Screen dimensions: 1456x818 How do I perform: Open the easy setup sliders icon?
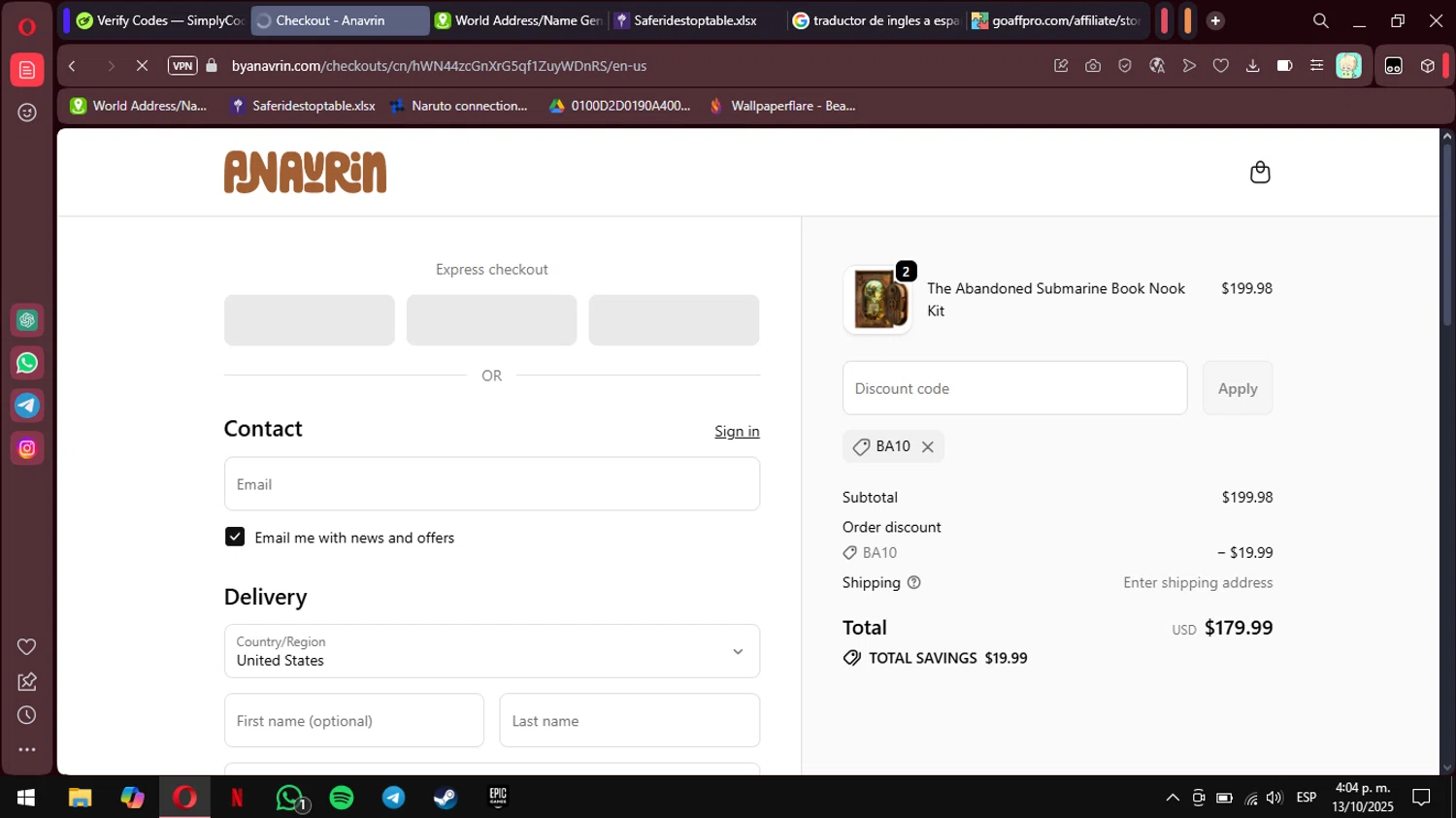tap(1316, 66)
